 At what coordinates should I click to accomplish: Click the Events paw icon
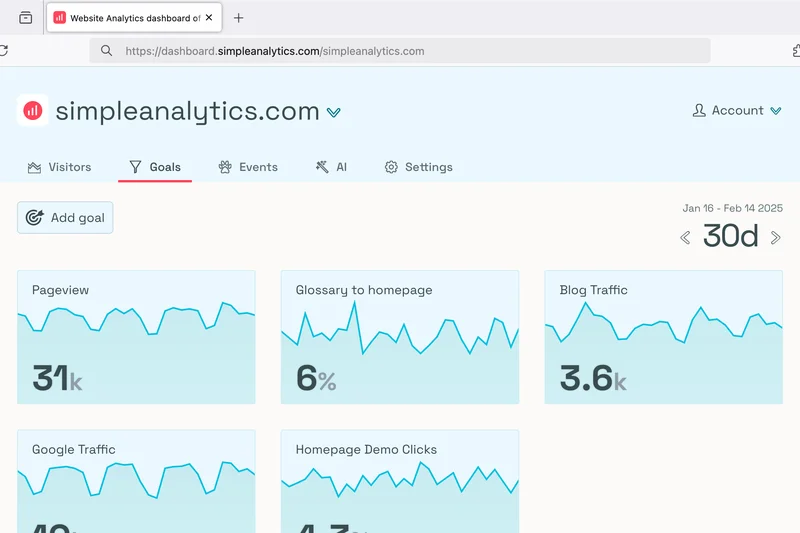[x=225, y=167]
